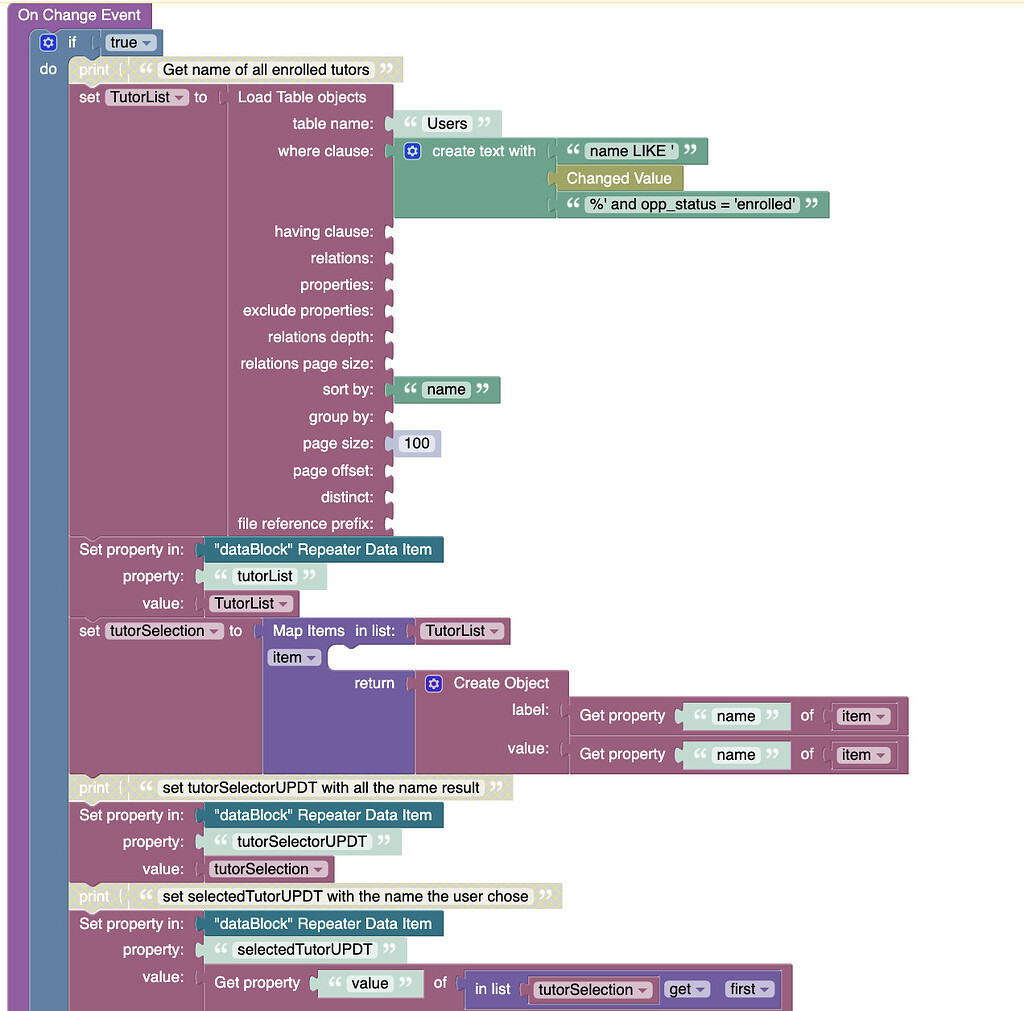Open the get dropdown in the in list block
The image size is (1024, 1011).
[687, 989]
